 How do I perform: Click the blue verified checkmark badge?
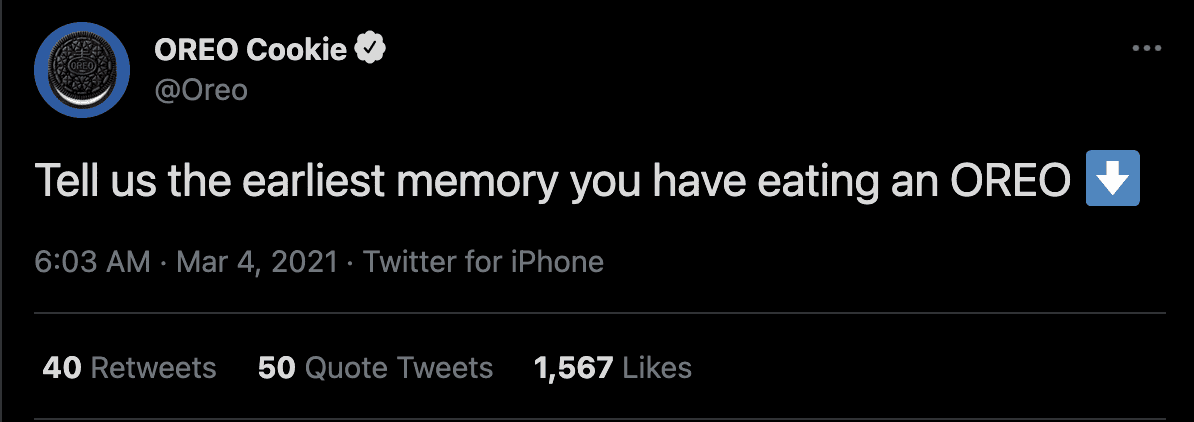(x=372, y=49)
